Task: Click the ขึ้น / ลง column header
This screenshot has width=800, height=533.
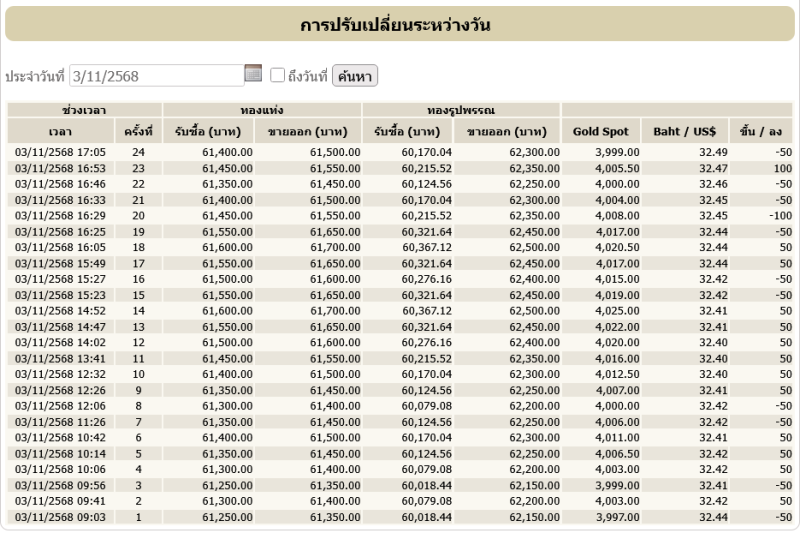Action: coord(760,132)
